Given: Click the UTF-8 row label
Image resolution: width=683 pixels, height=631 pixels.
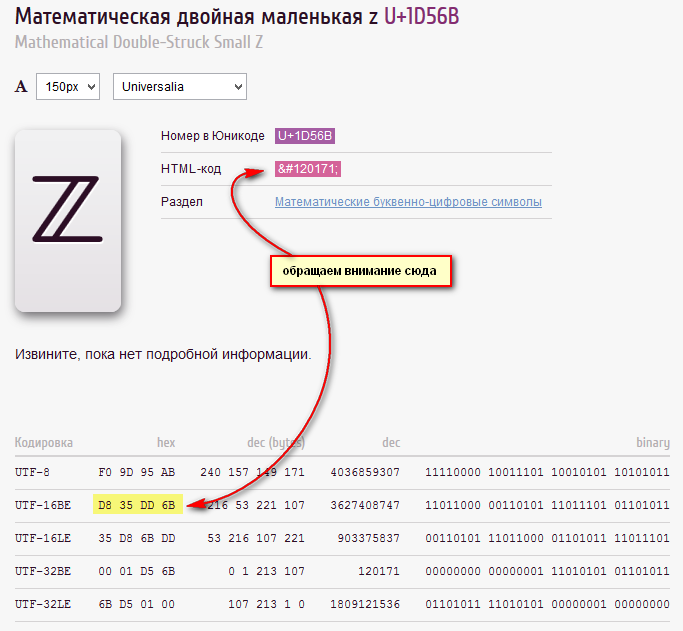Looking at the screenshot, I should tap(32, 472).
